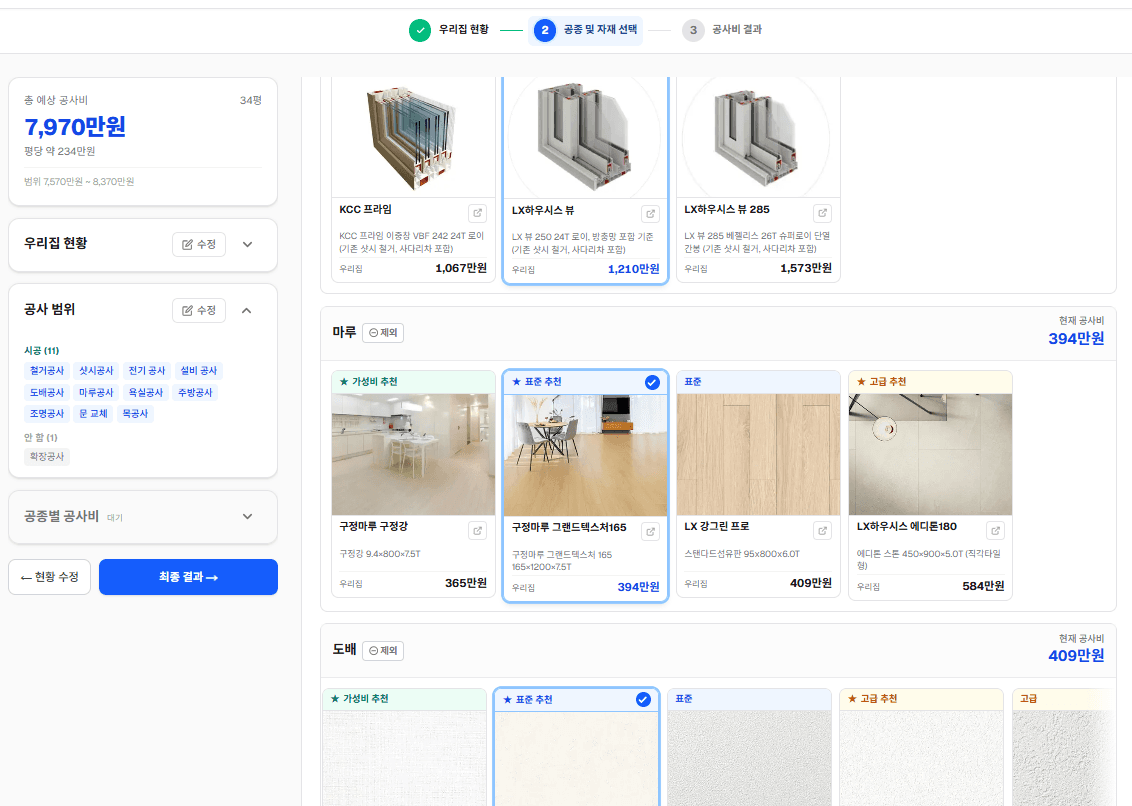Click 마루 current cost 394만원 heading value
The height and width of the screenshot is (806, 1132).
1076,339
